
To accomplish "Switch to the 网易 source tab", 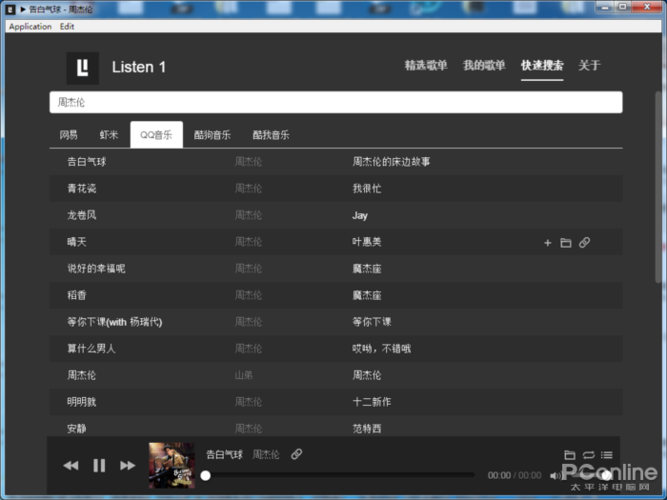I will pyautogui.click(x=68, y=135).
